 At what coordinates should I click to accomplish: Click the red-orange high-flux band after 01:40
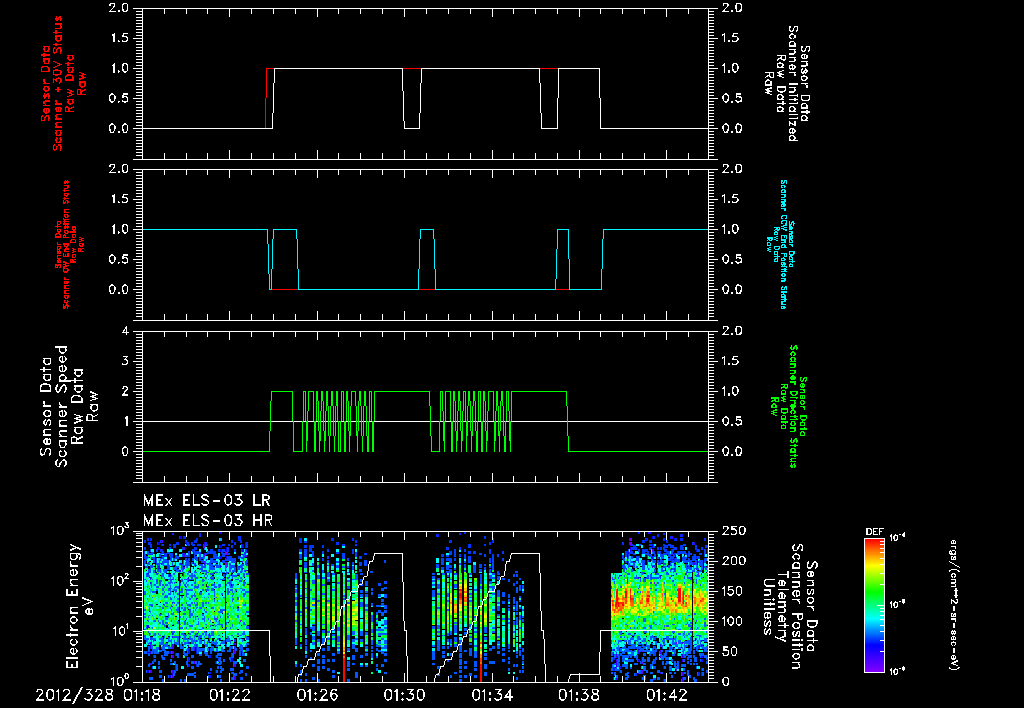660,598
